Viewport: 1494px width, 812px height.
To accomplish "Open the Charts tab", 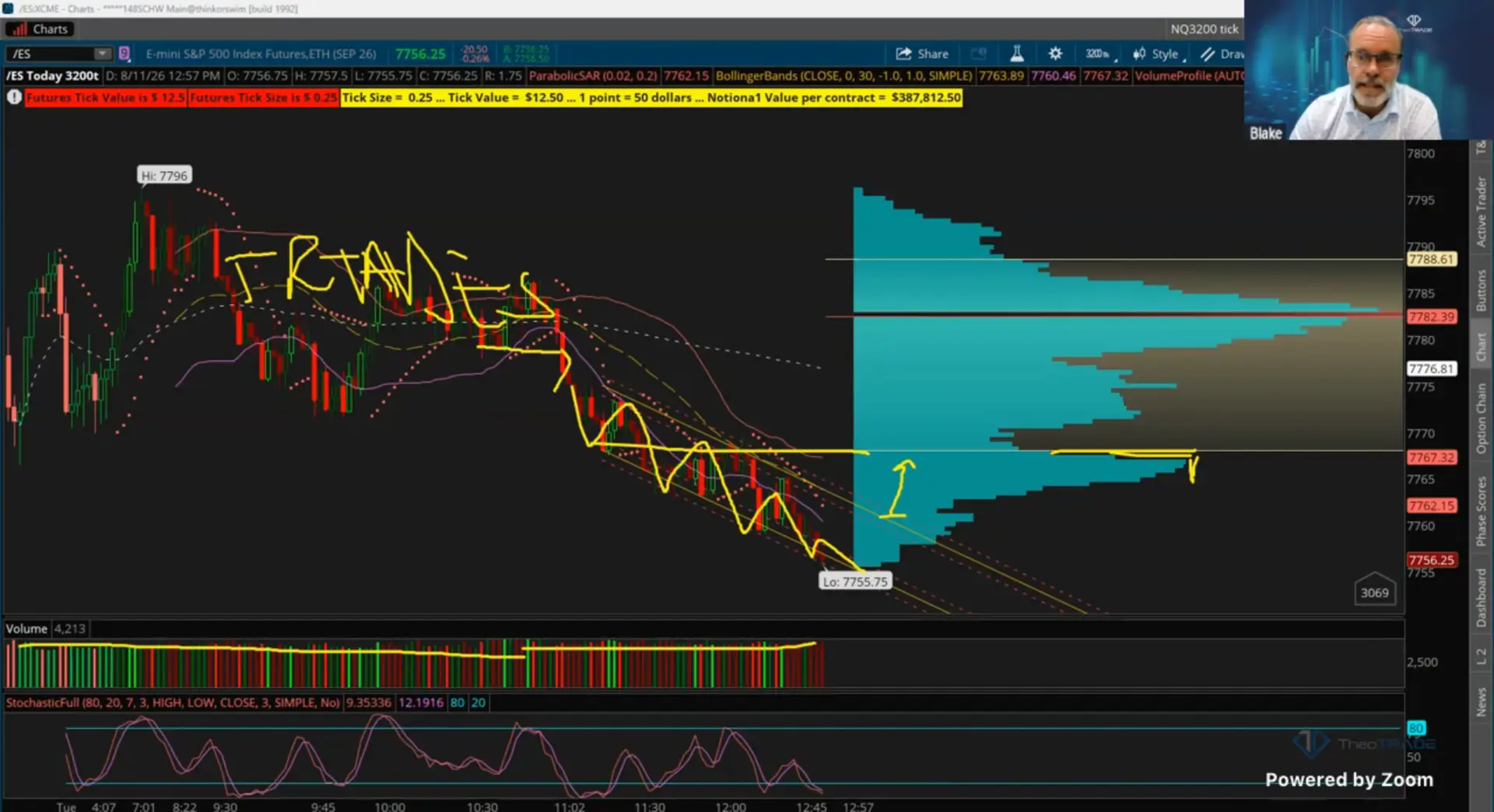I will click(x=40, y=29).
